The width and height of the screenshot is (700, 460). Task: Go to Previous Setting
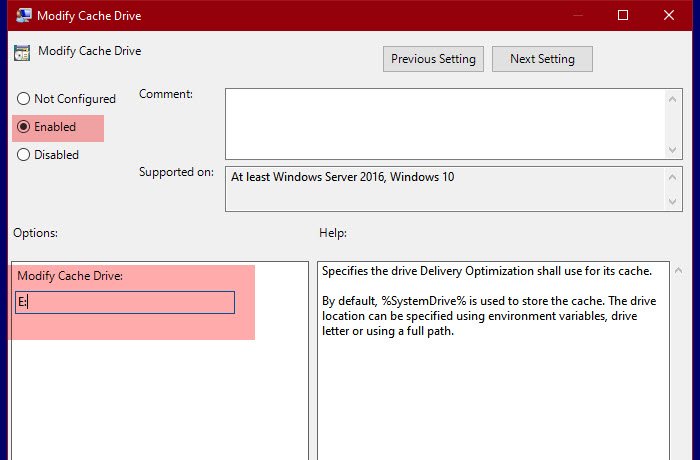click(x=434, y=59)
